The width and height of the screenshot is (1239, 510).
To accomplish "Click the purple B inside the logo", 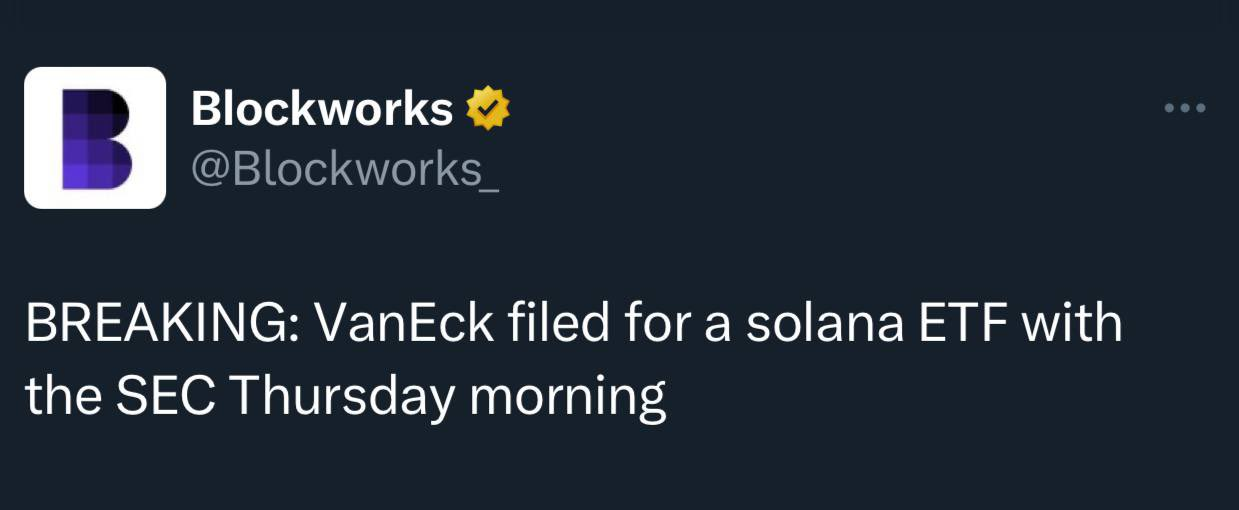I will (98, 138).
